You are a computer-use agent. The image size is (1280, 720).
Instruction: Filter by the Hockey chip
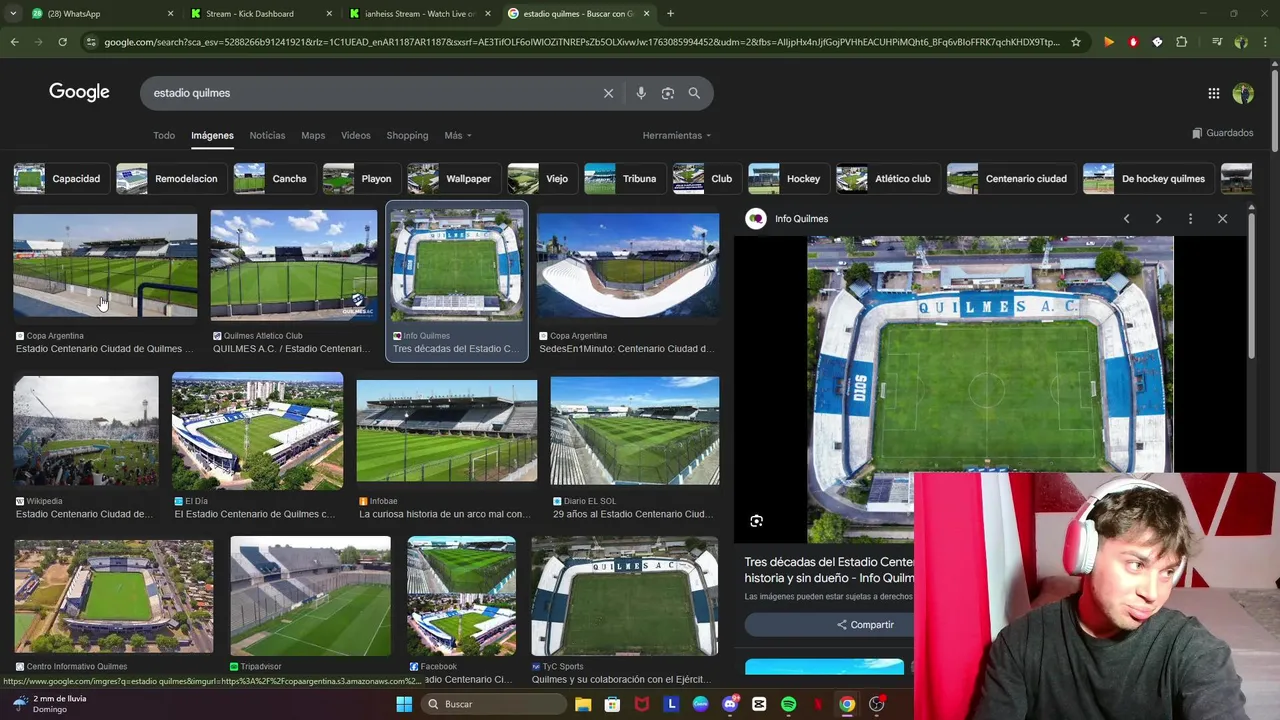tap(787, 179)
